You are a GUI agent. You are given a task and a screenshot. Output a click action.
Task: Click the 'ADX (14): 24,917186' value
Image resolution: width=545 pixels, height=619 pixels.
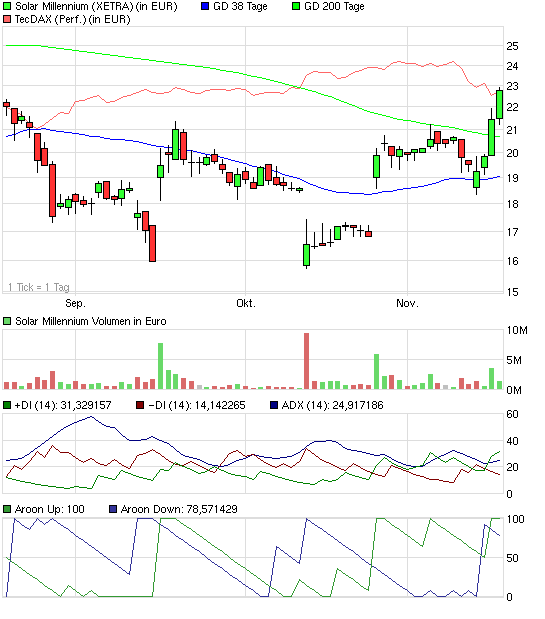pyautogui.click(x=332, y=405)
